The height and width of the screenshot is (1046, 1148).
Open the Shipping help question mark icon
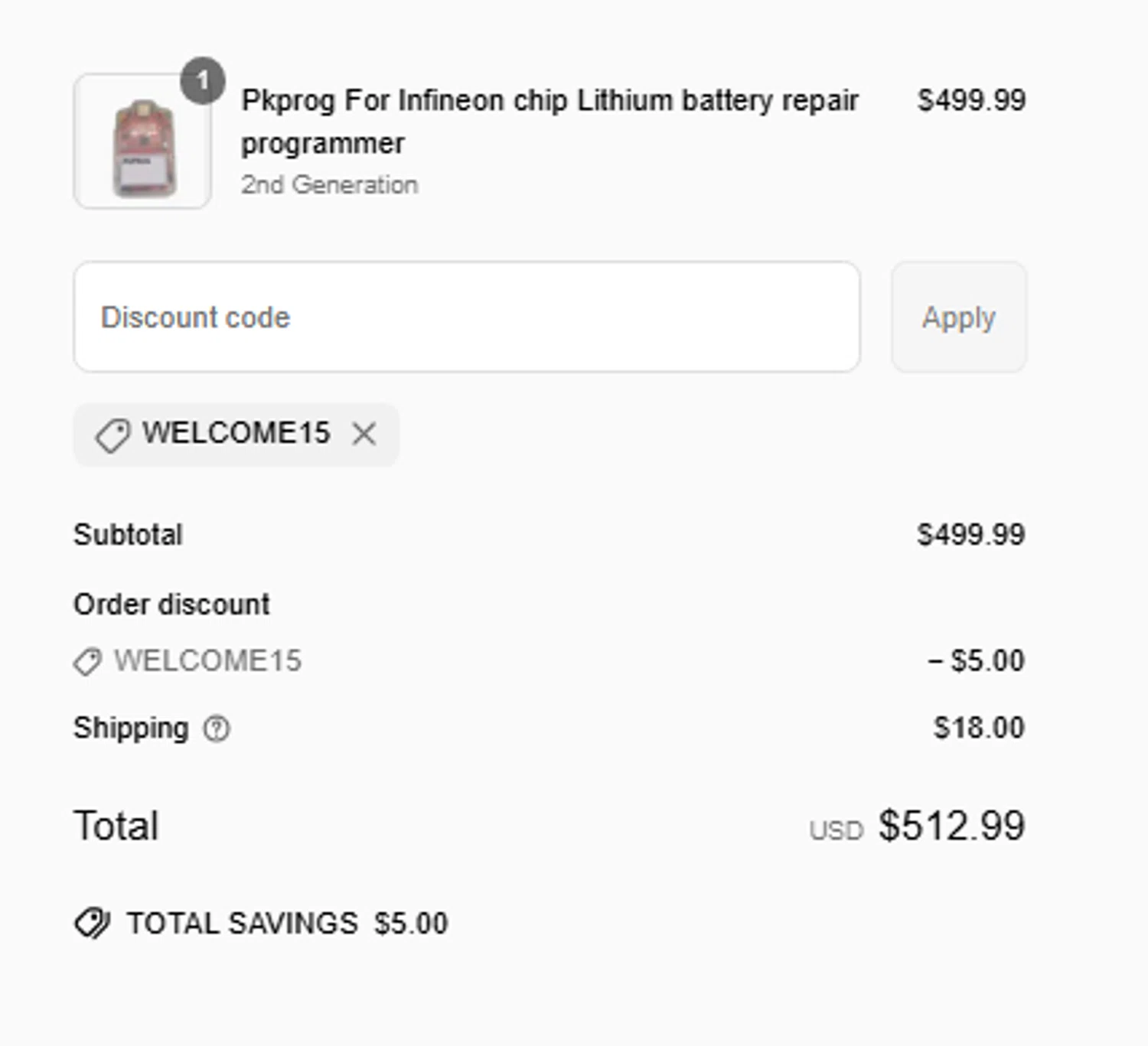(x=217, y=728)
